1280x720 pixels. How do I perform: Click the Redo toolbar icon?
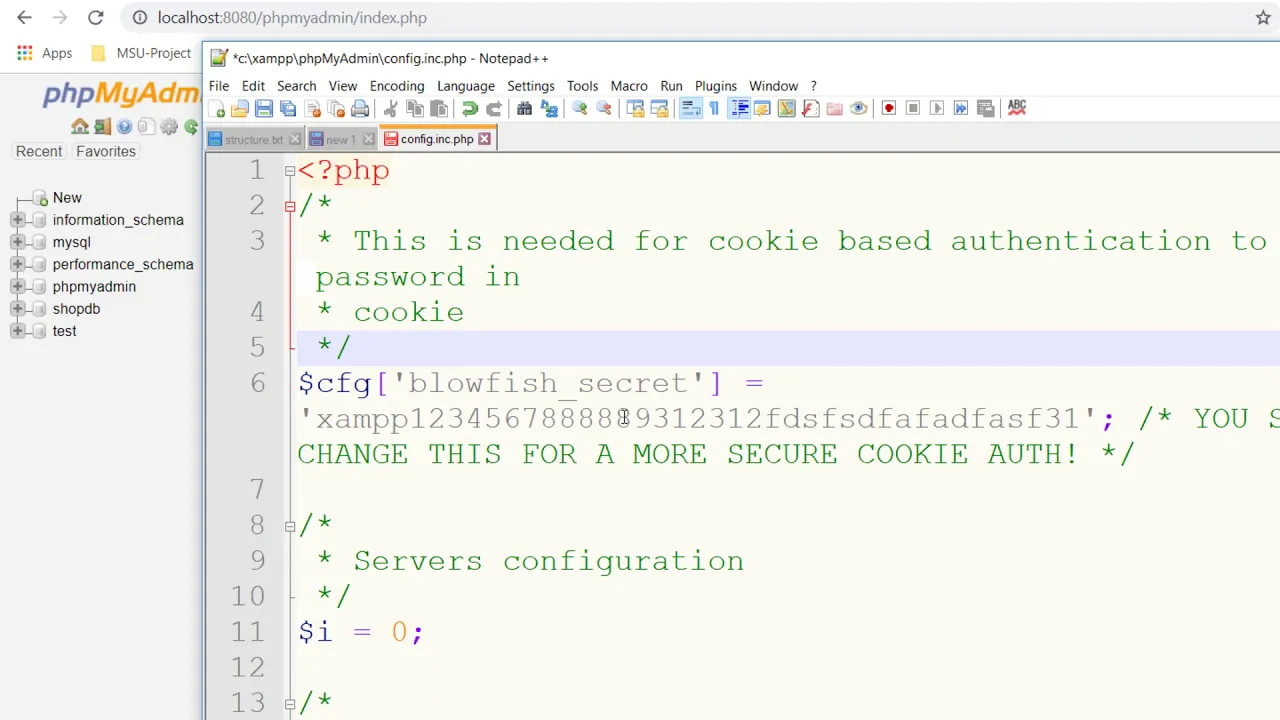pyautogui.click(x=493, y=108)
